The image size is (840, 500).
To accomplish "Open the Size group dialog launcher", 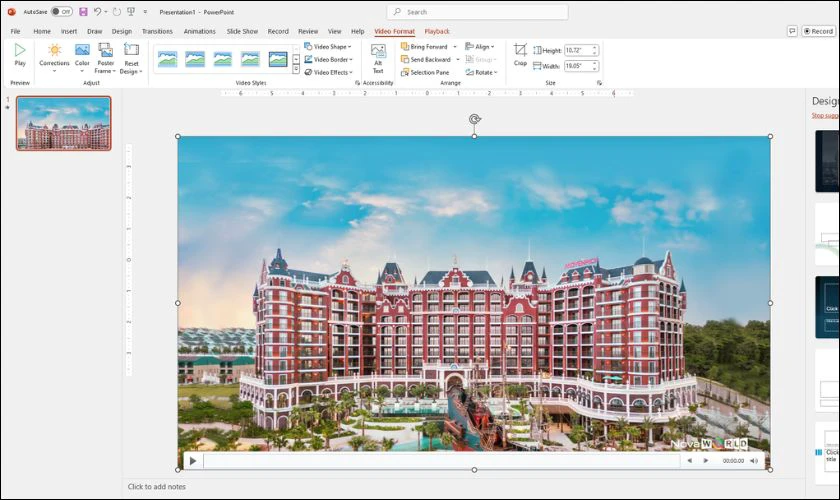I will point(599,83).
